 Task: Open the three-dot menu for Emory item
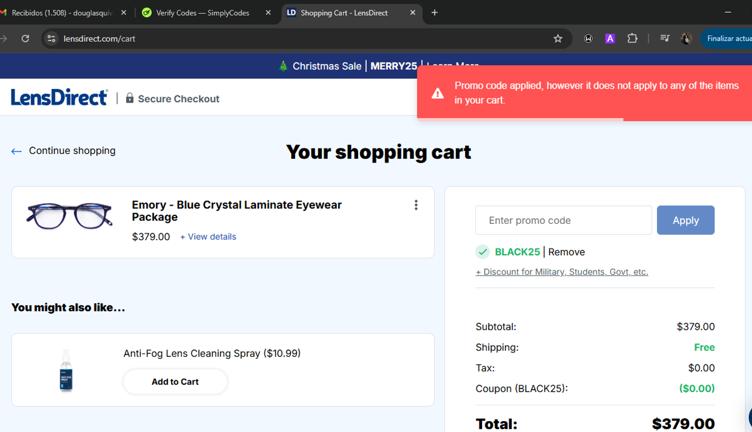click(x=416, y=205)
